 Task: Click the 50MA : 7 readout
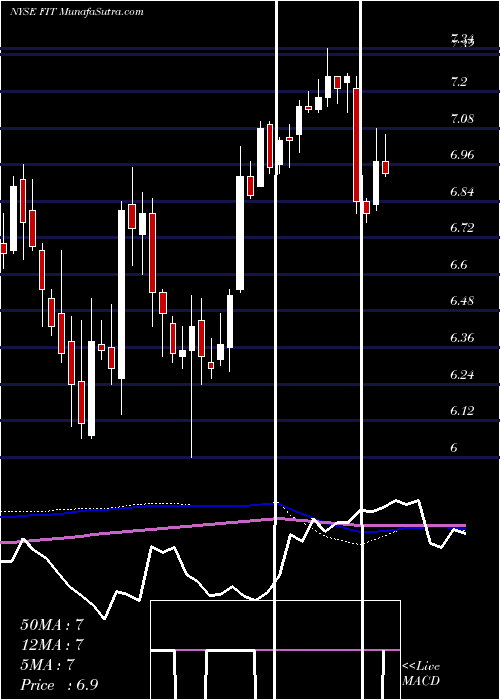tap(52, 625)
